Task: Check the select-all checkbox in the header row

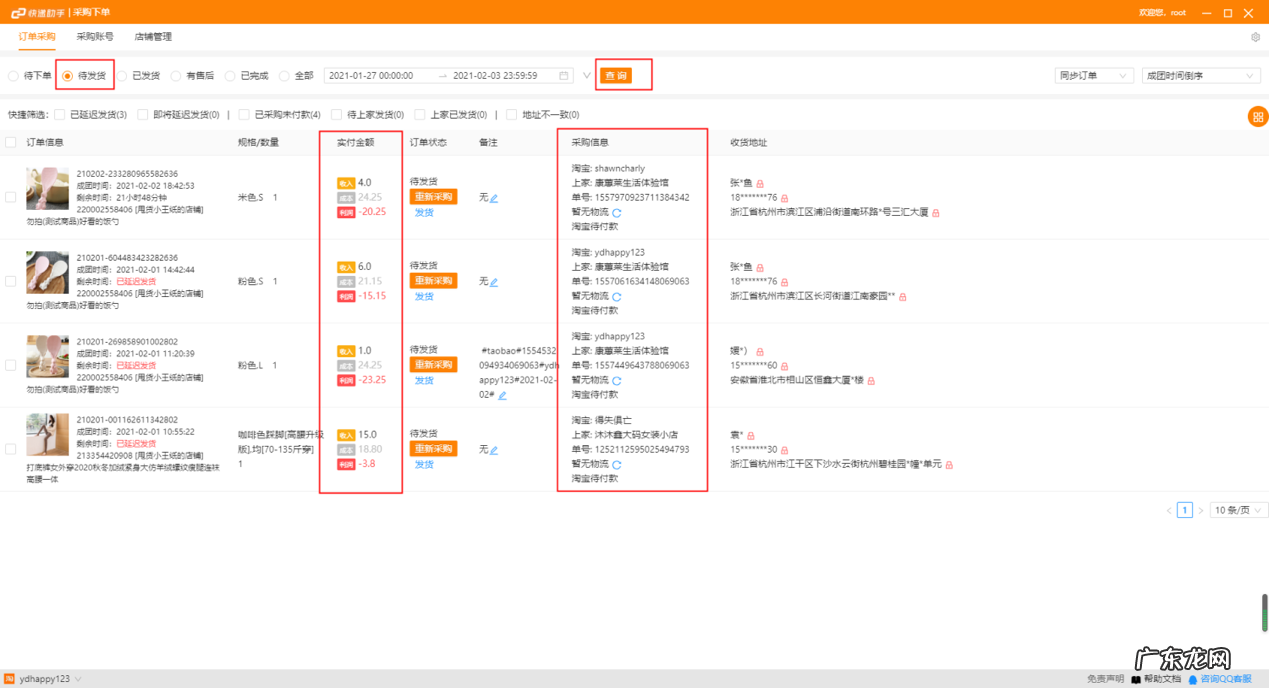Action: tap(10, 142)
